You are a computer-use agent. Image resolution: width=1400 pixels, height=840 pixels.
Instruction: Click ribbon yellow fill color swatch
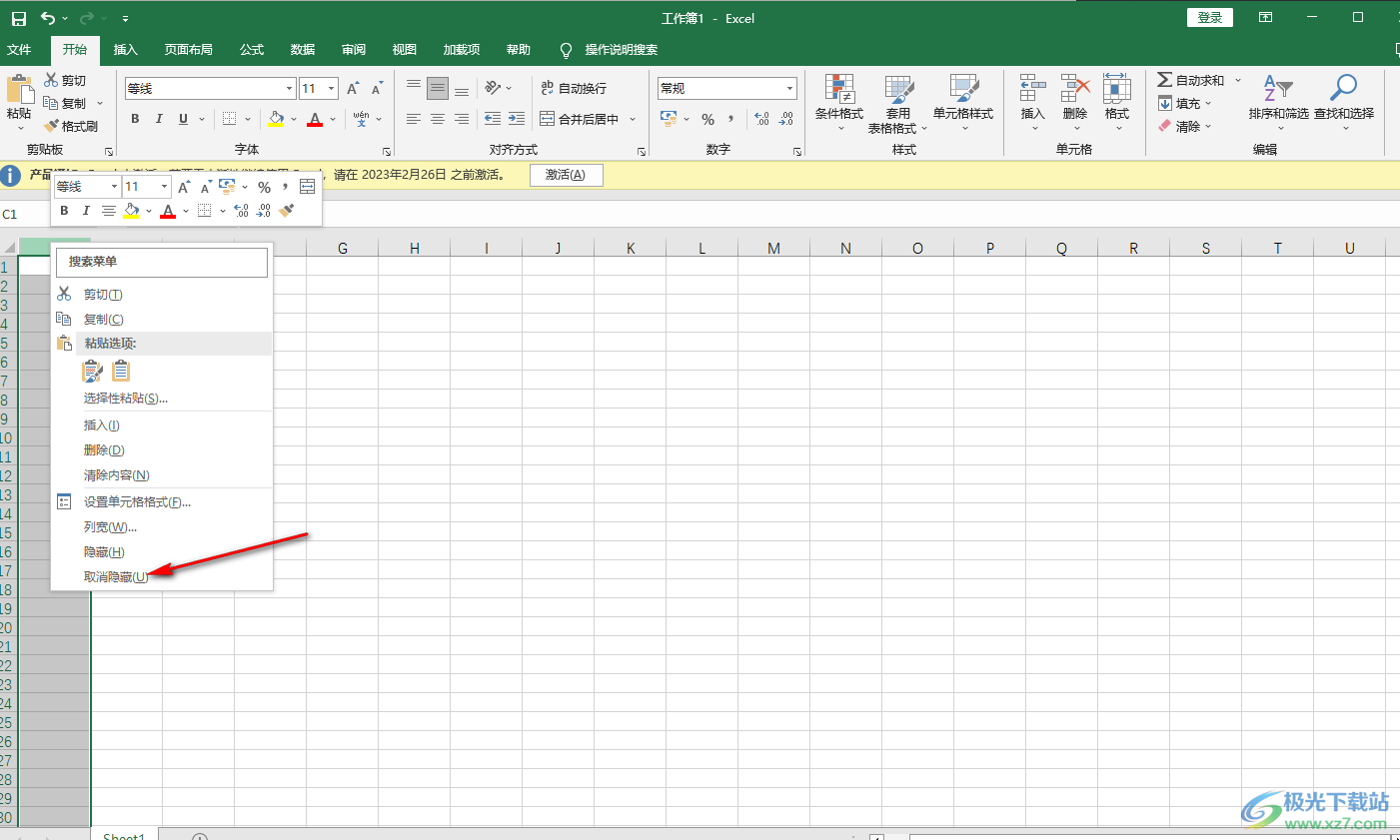[x=276, y=119]
